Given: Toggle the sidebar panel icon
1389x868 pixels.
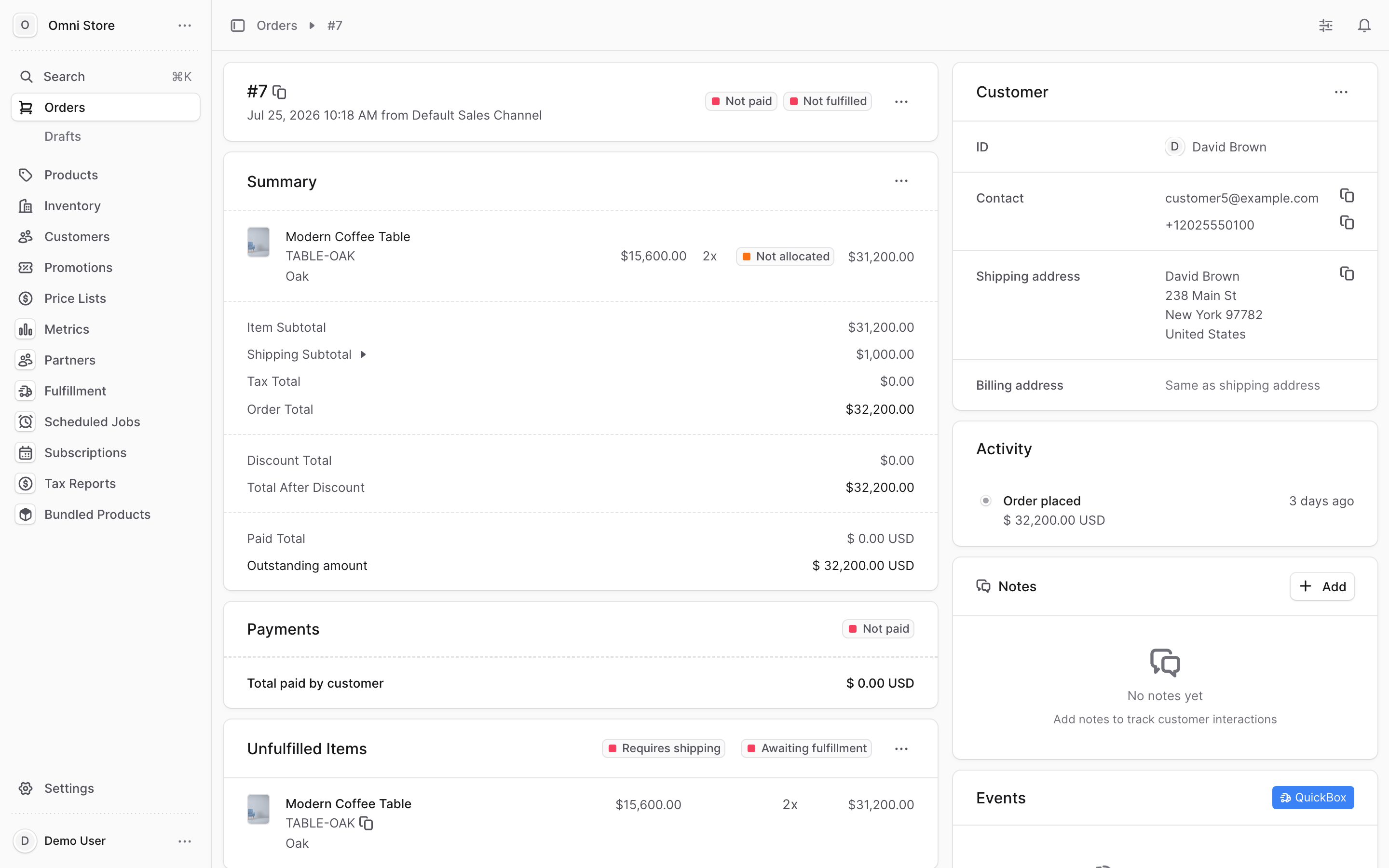Looking at the screenshot, I should coord(238,25).
